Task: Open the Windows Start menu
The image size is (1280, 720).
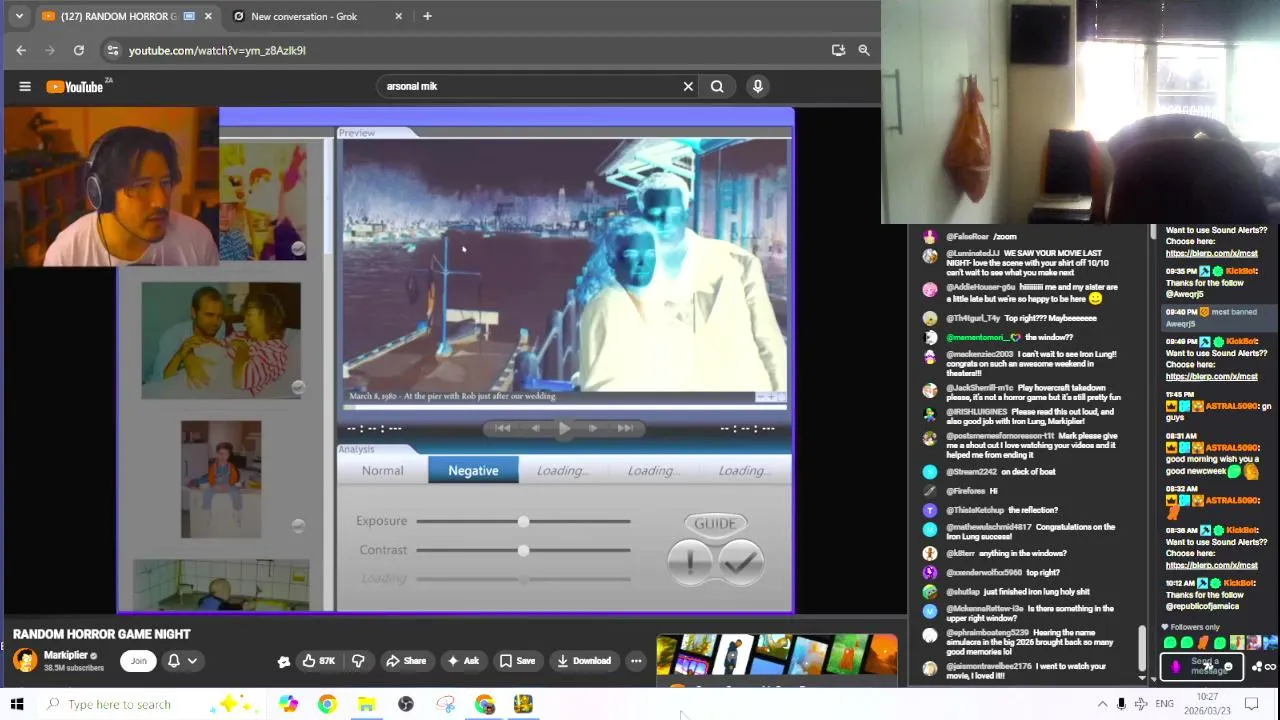Action: (x=17, y=704)
